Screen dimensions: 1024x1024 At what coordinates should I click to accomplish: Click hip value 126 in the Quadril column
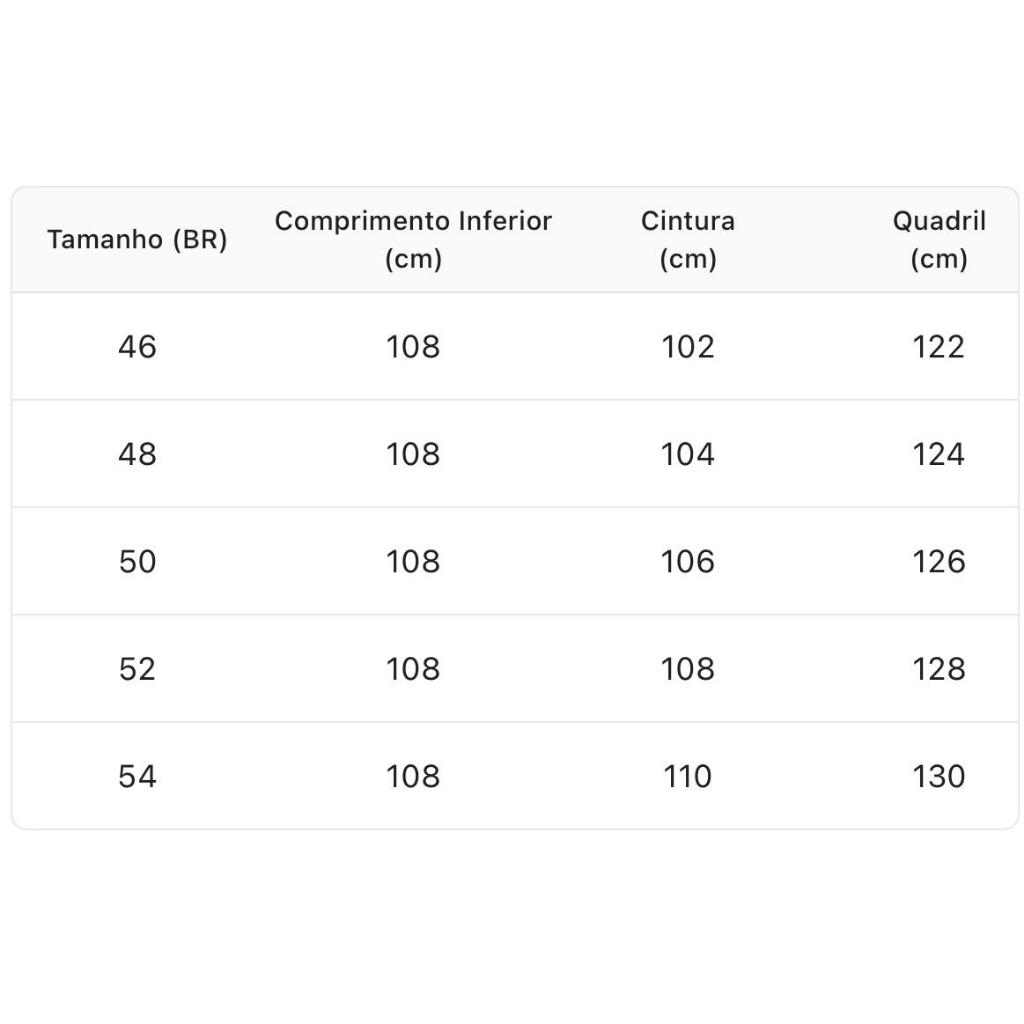click(x=939, y=562)
